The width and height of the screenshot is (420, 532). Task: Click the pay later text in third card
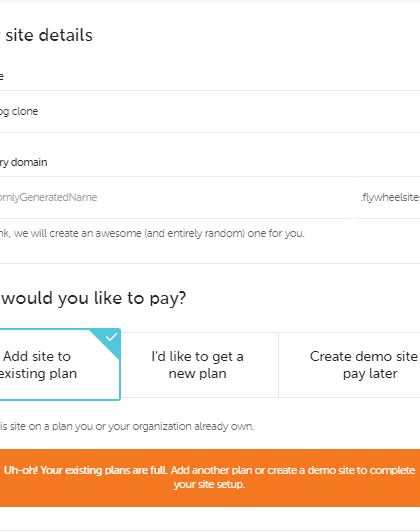pyautogui.click(x=370, y=374)
